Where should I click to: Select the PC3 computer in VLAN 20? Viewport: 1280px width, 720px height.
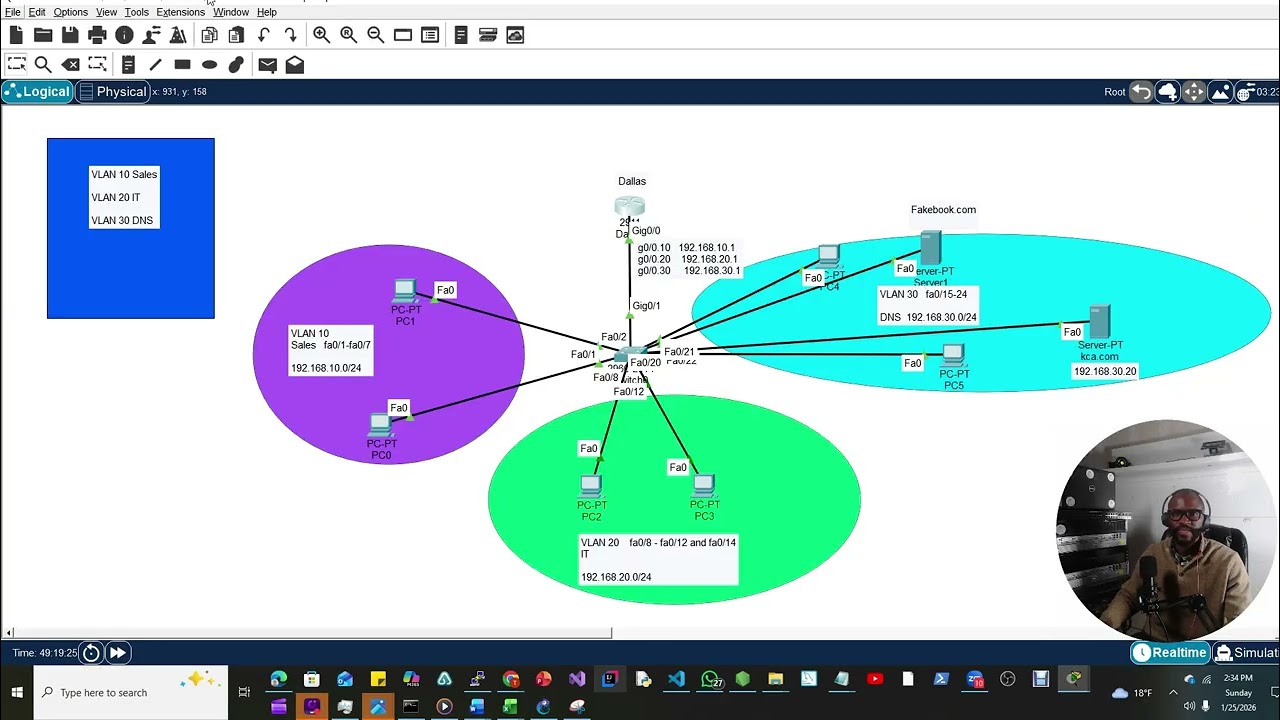click(704, 486)
